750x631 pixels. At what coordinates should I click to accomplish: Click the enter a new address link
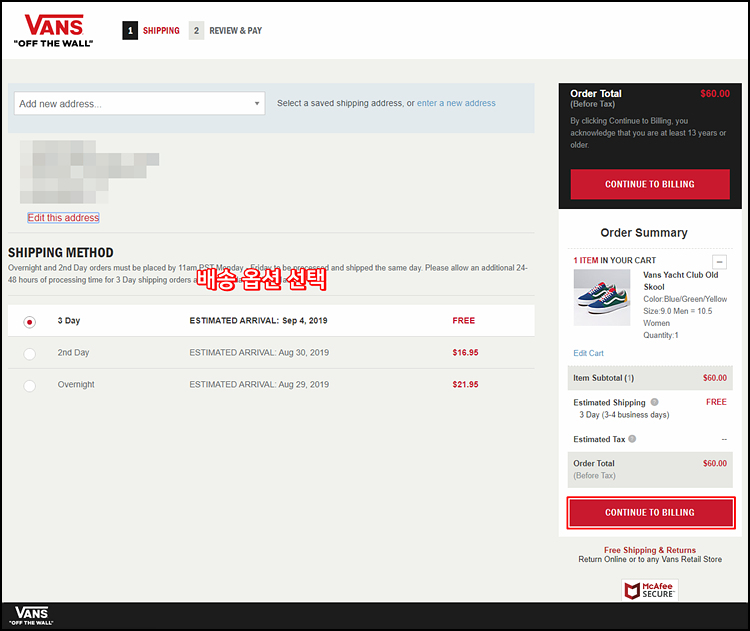coord(456,103)
